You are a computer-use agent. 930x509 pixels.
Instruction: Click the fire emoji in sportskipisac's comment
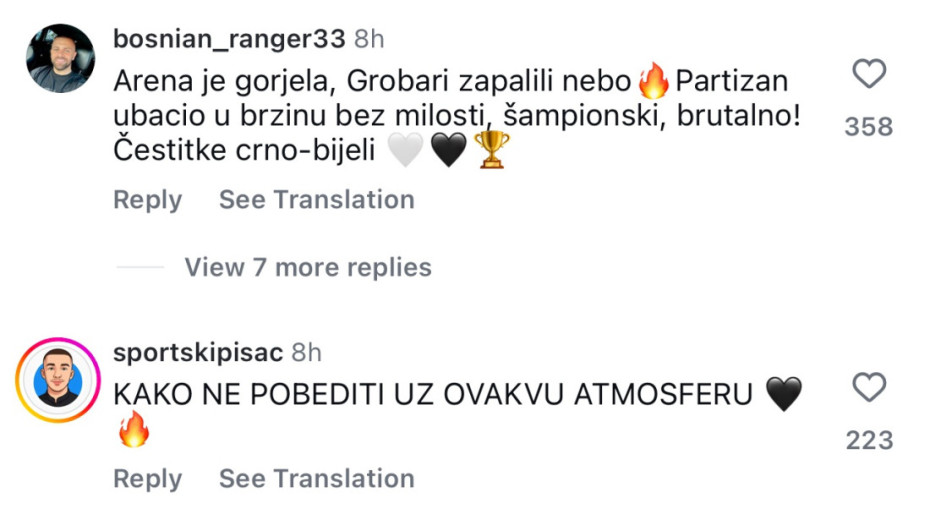[x=133, y=430]
